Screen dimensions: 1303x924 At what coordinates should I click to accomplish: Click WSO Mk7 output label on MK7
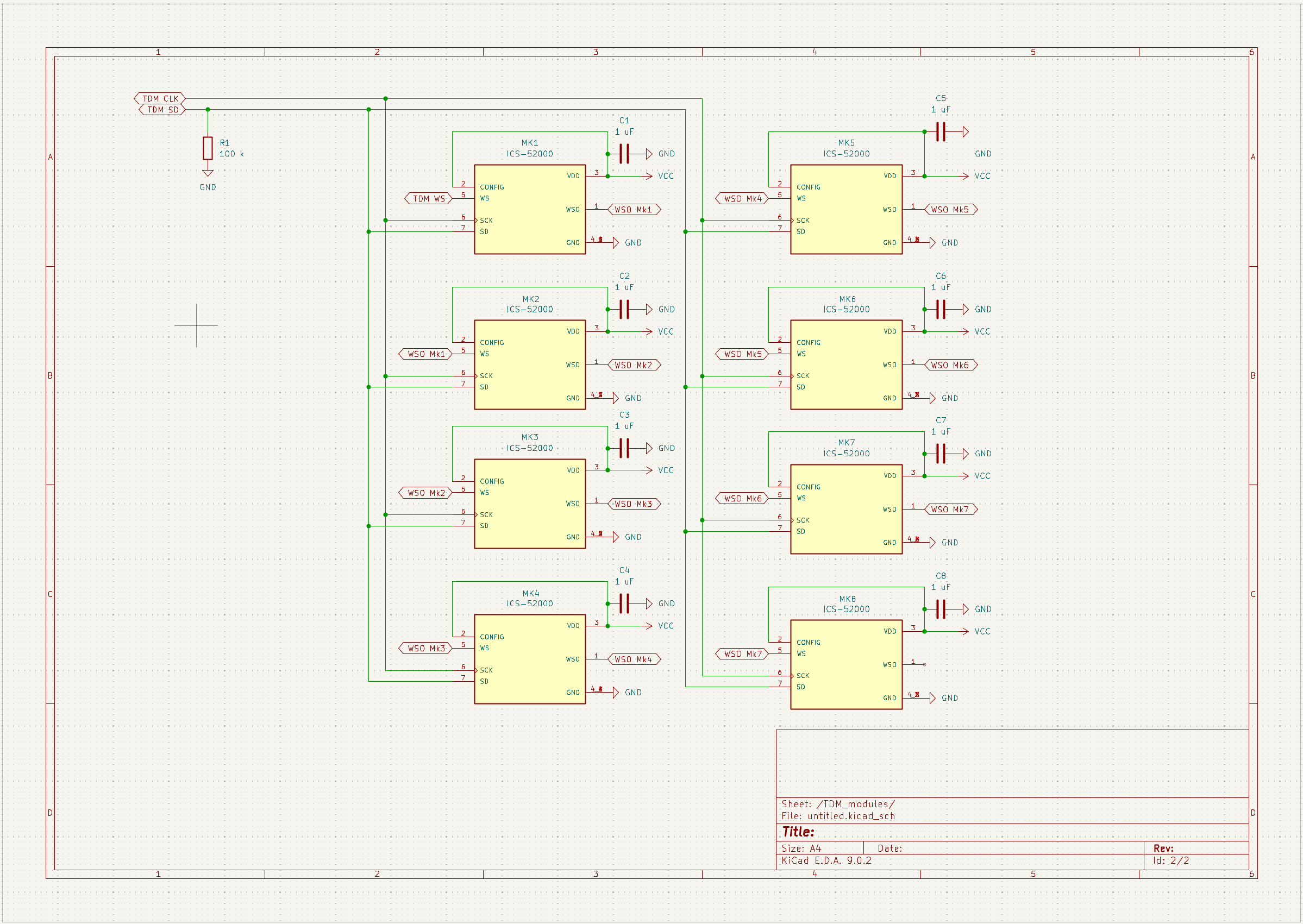tap(950, 509)
